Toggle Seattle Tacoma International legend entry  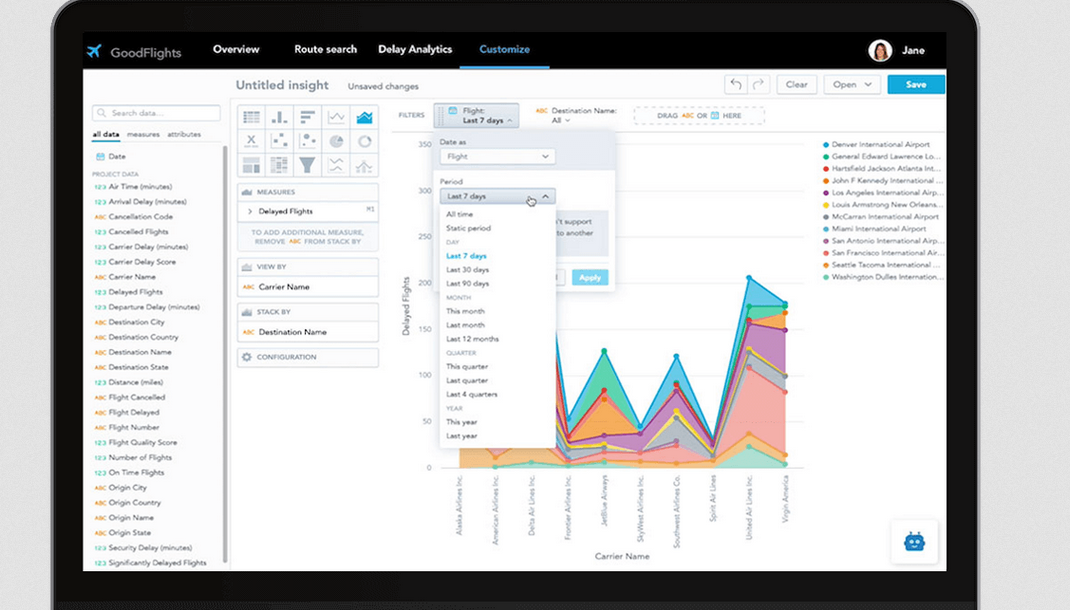[x=880, y=265]
